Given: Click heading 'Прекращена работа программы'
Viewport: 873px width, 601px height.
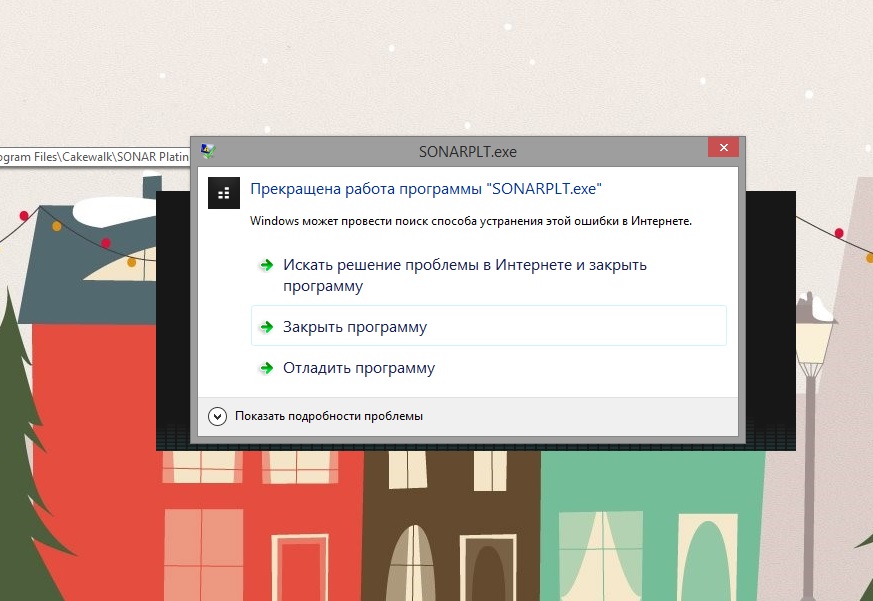Looking at the screenshot, I should click(x=366, y=189).
